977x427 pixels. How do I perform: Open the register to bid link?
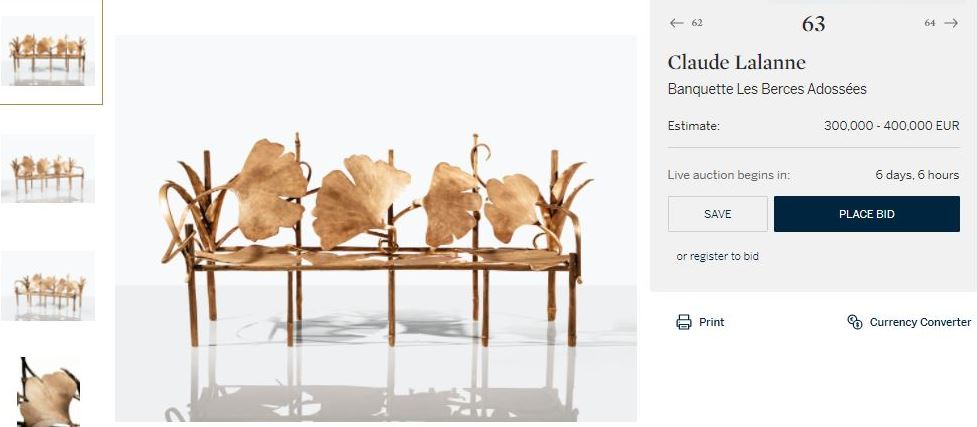tap(718, 256)
